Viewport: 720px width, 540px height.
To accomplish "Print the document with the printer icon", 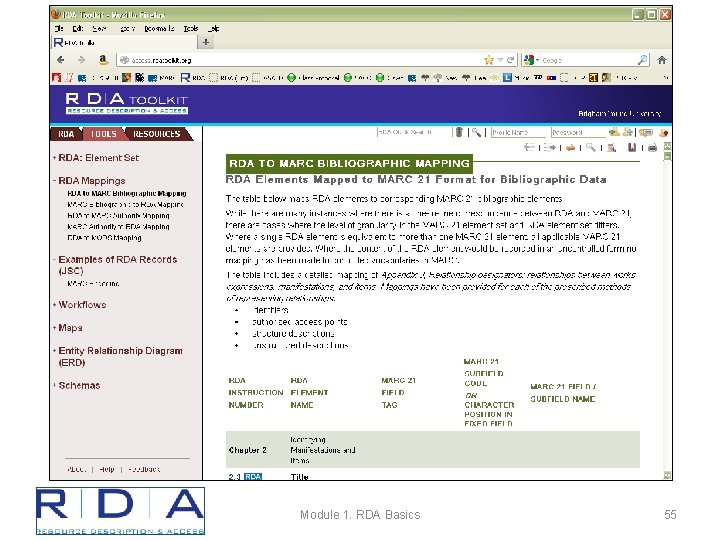I will [x=652, y=147].
